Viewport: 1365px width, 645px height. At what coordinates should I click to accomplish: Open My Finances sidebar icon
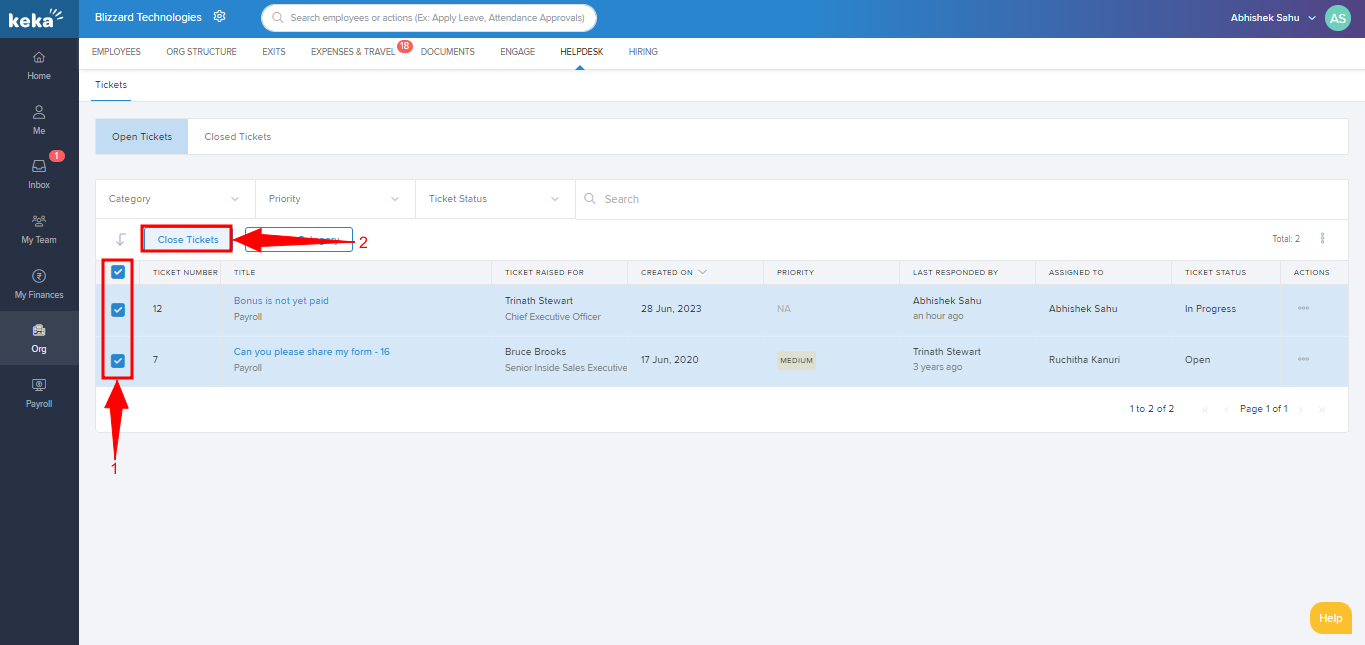click(x=39, y=283)
